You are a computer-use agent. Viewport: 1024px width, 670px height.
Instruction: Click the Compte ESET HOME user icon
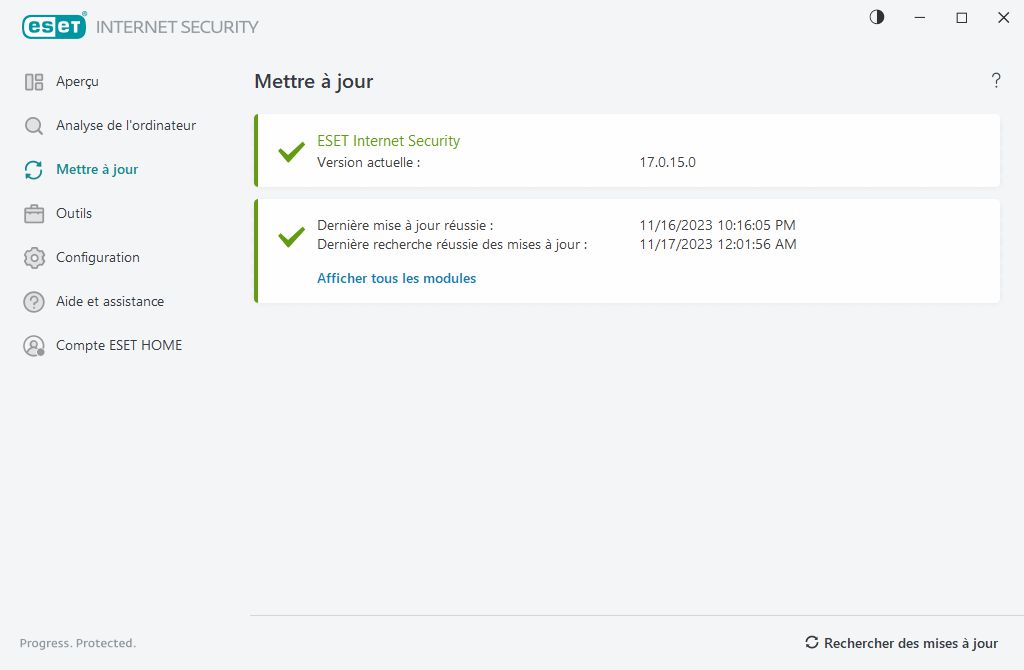(x=34, y=346)
